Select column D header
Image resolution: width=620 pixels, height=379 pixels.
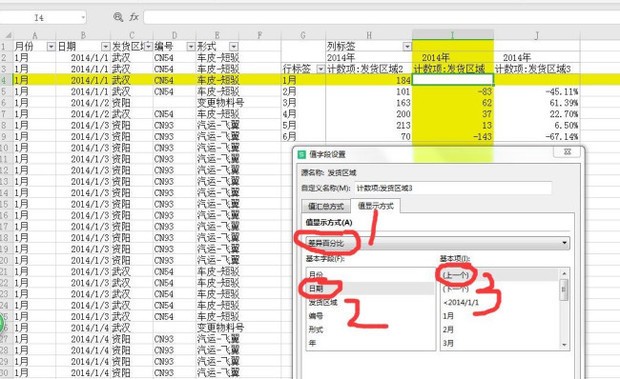(x=174, y=35)
